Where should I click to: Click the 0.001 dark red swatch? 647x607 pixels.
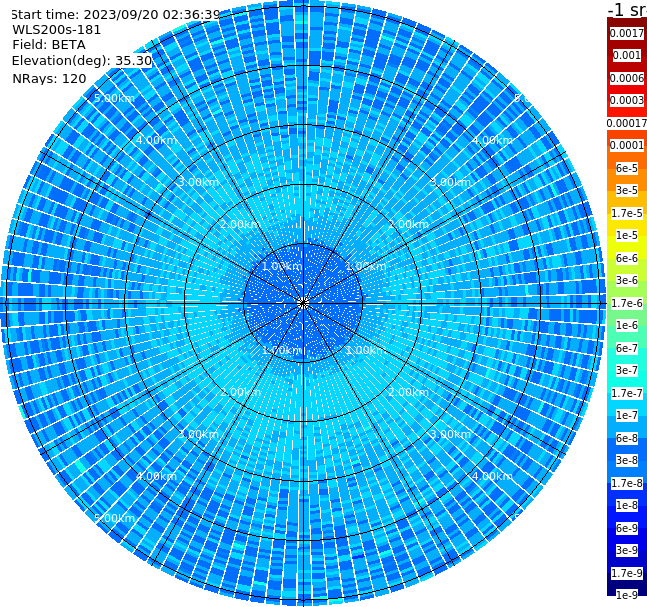627,55
